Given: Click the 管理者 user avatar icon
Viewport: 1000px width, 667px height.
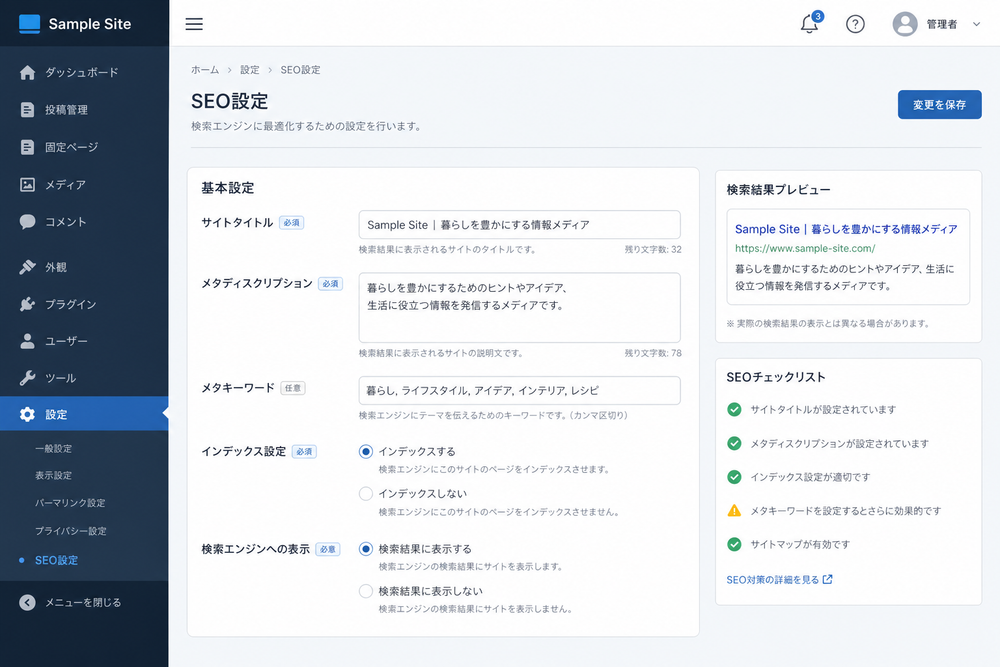Looking at the screenshot, I should click(904, 24).
